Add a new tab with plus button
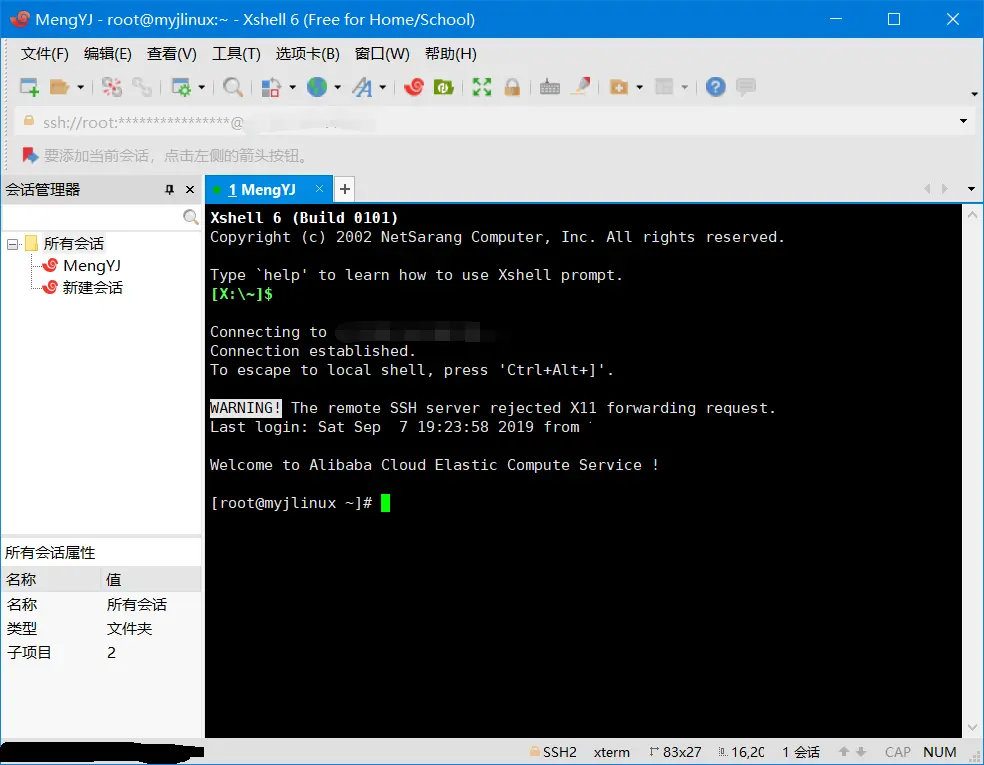Viewport: 984px width, 765px height. pos(345,189)
